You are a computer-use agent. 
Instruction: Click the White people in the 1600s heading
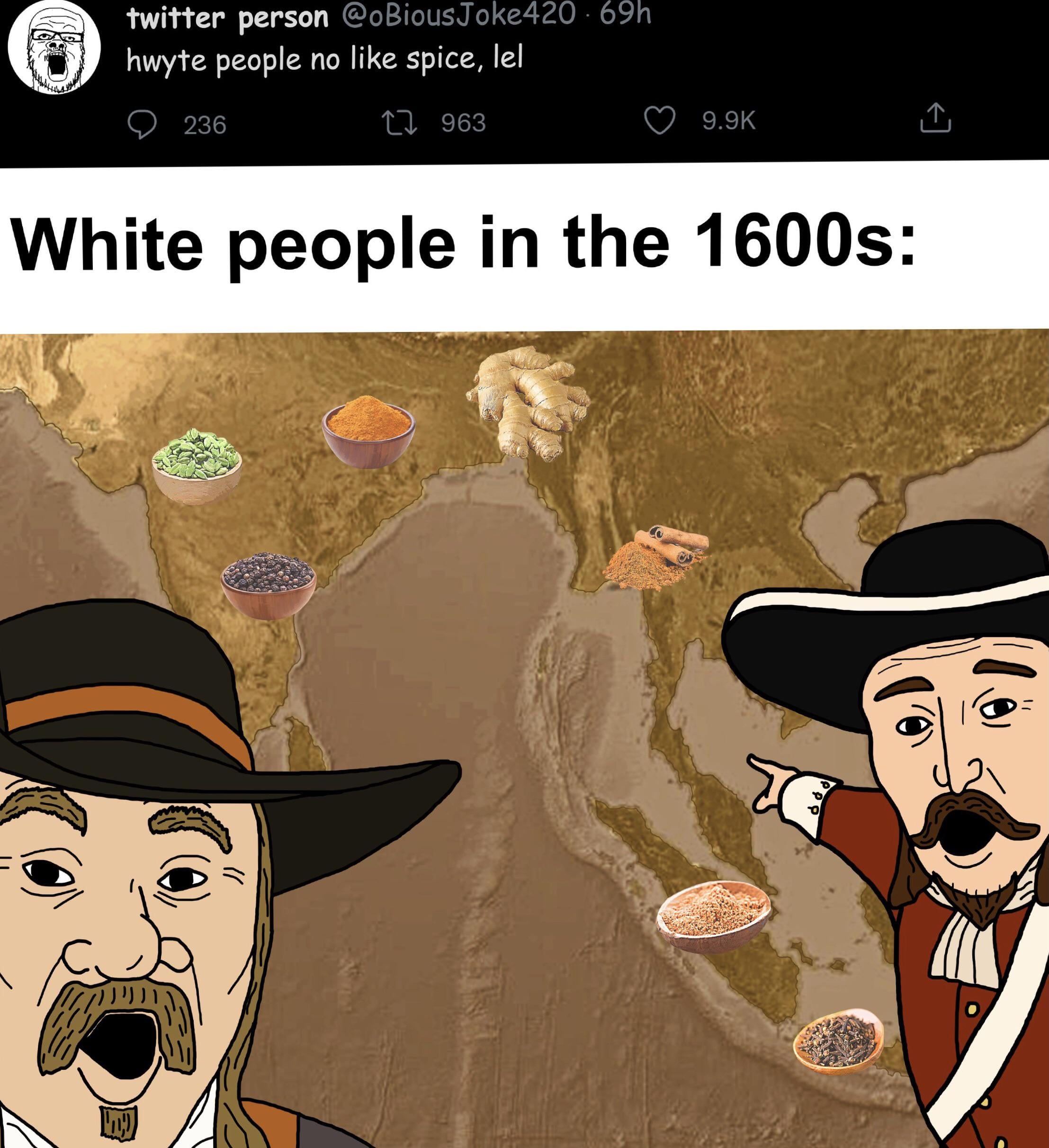465,242
